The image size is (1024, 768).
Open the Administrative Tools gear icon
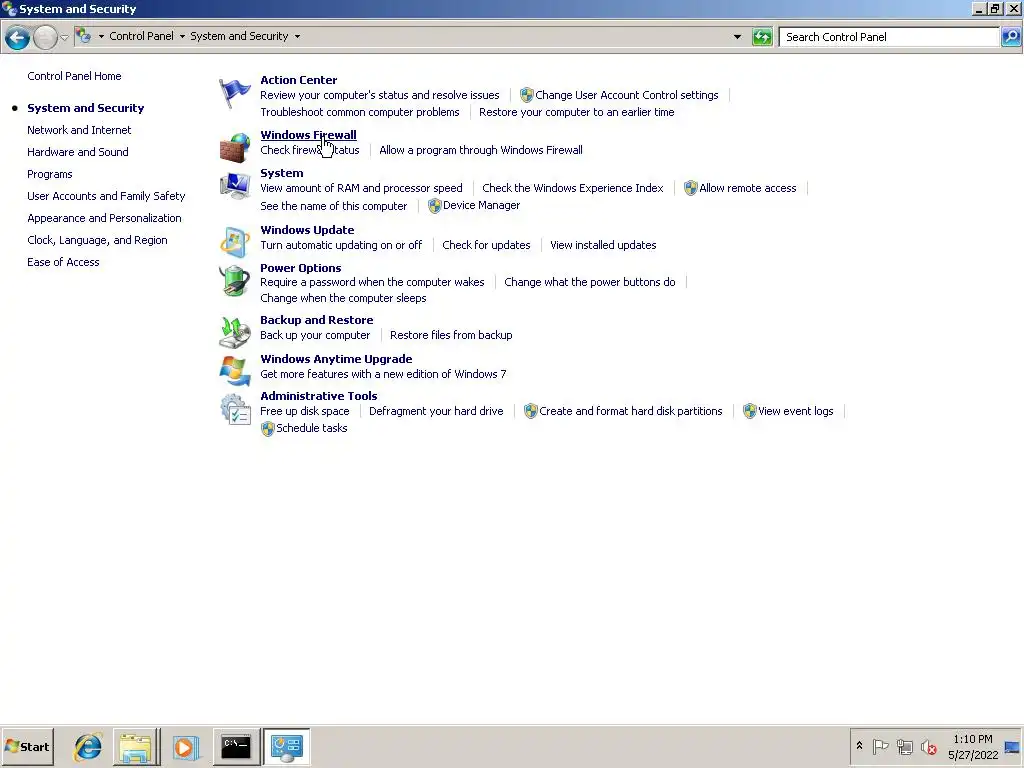[235, 409]
